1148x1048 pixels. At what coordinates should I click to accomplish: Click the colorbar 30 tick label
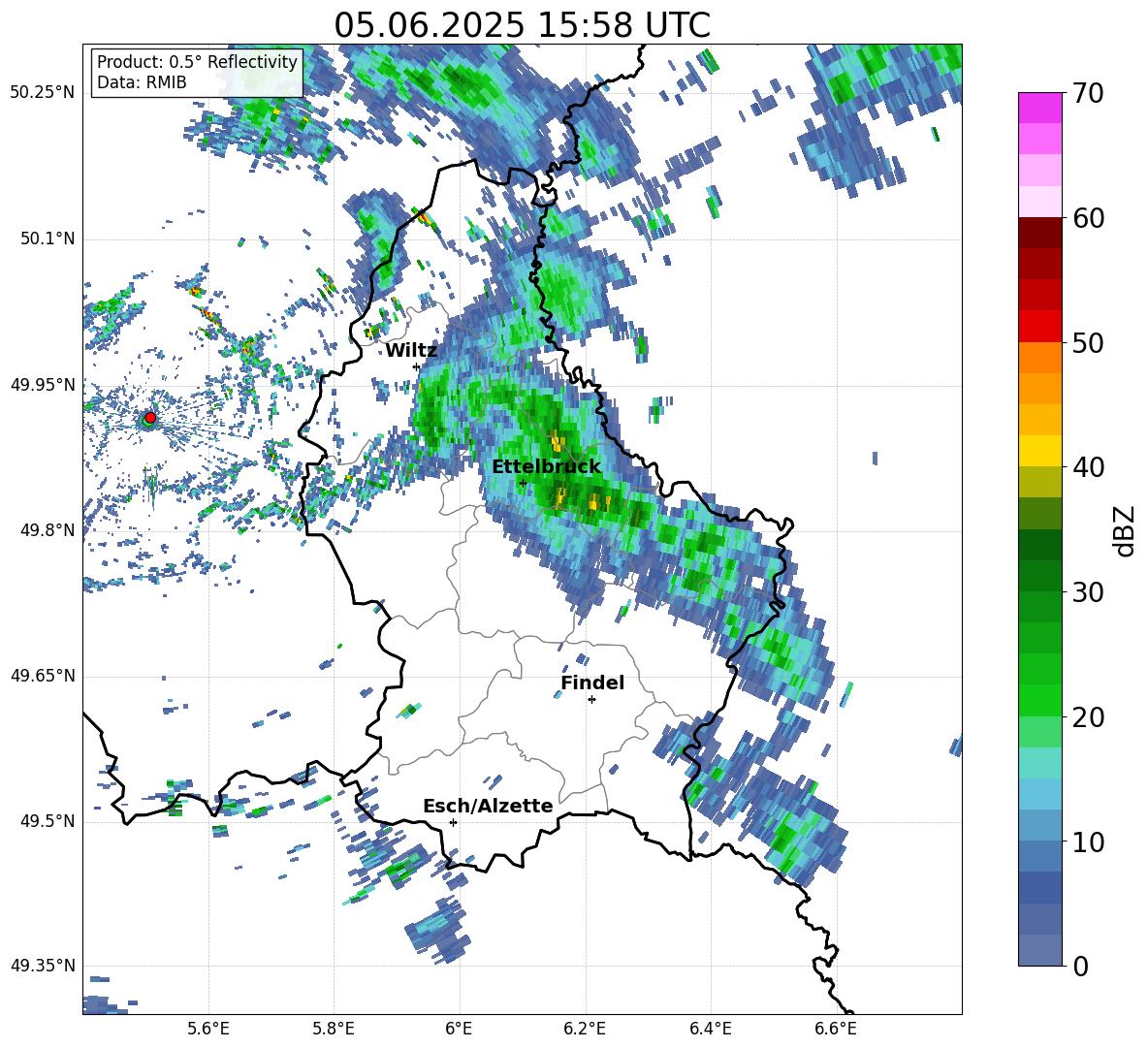(x=1088, y=592)
